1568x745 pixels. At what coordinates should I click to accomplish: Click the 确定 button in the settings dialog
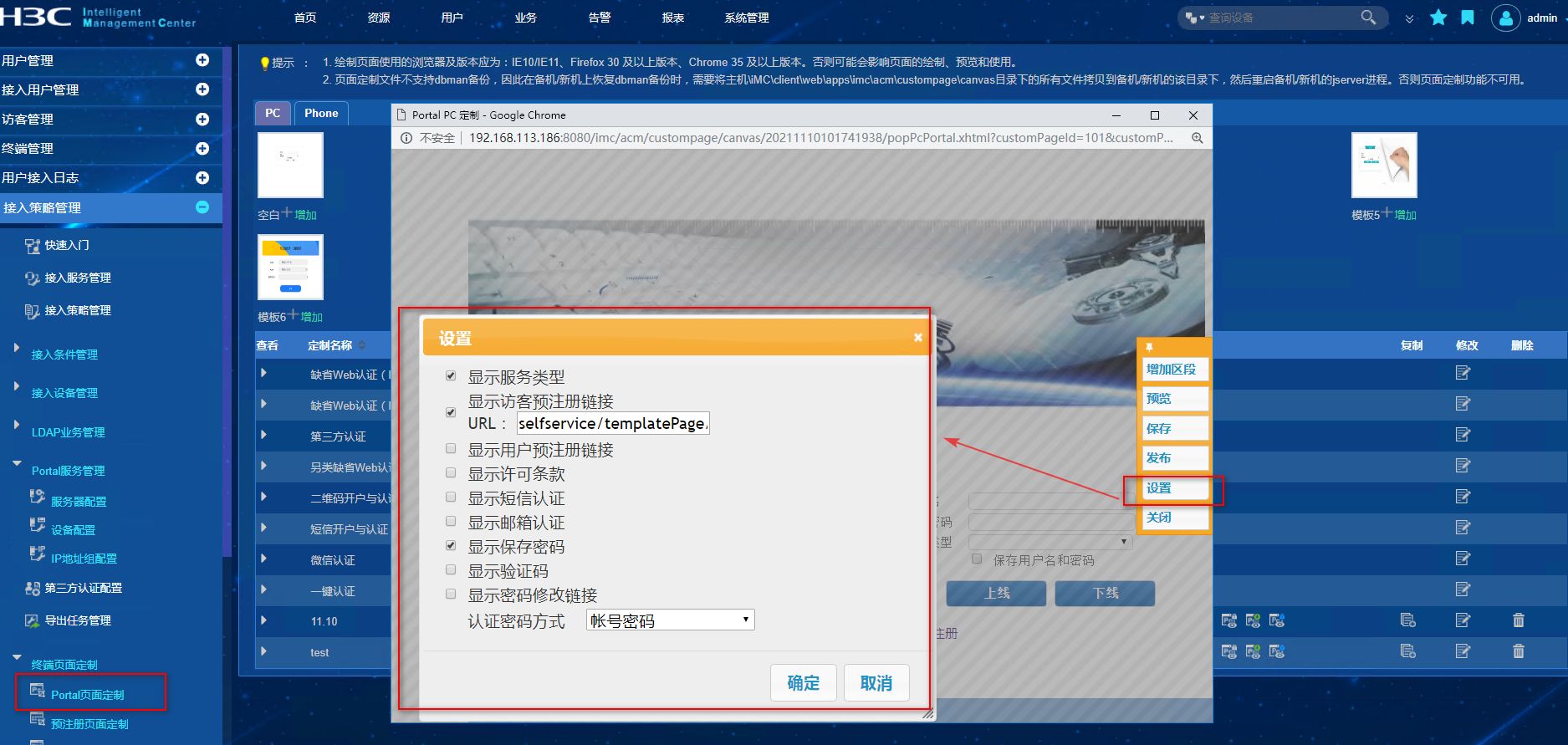[804, 683]
